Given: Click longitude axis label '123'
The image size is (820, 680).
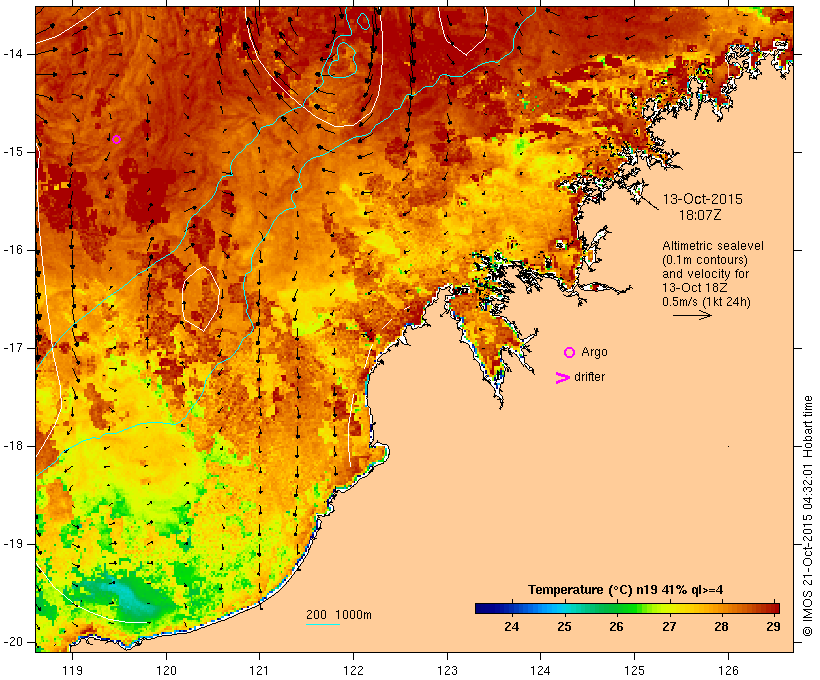Looking at the screenshot, I should coord(447,670).
